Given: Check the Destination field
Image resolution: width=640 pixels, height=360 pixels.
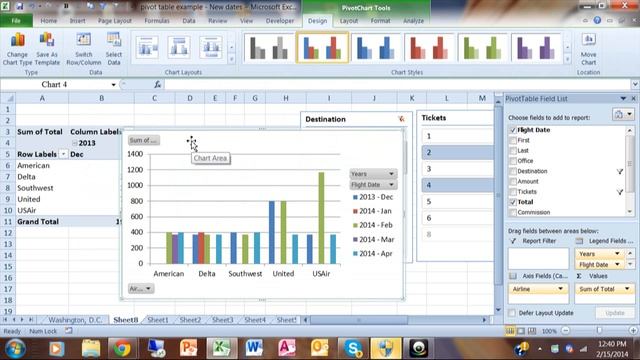Looking at the screenshot, I should click(513, 171).
